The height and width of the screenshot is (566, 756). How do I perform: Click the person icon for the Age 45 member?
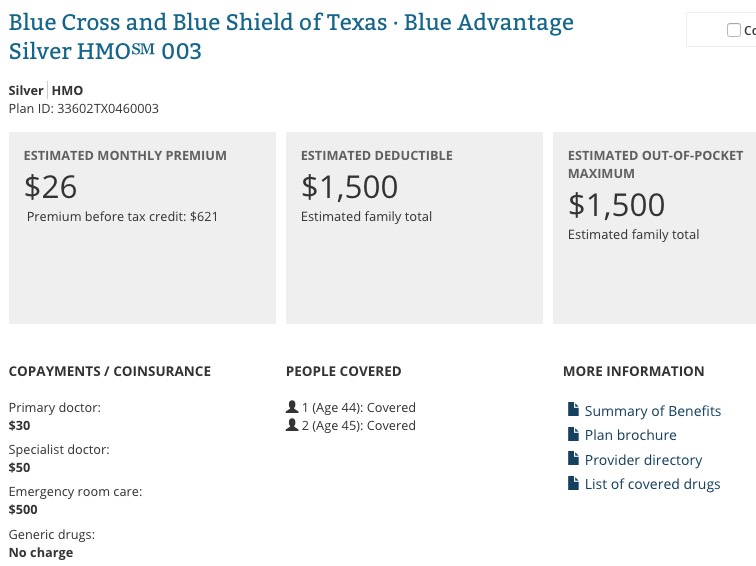pos(292,426)
